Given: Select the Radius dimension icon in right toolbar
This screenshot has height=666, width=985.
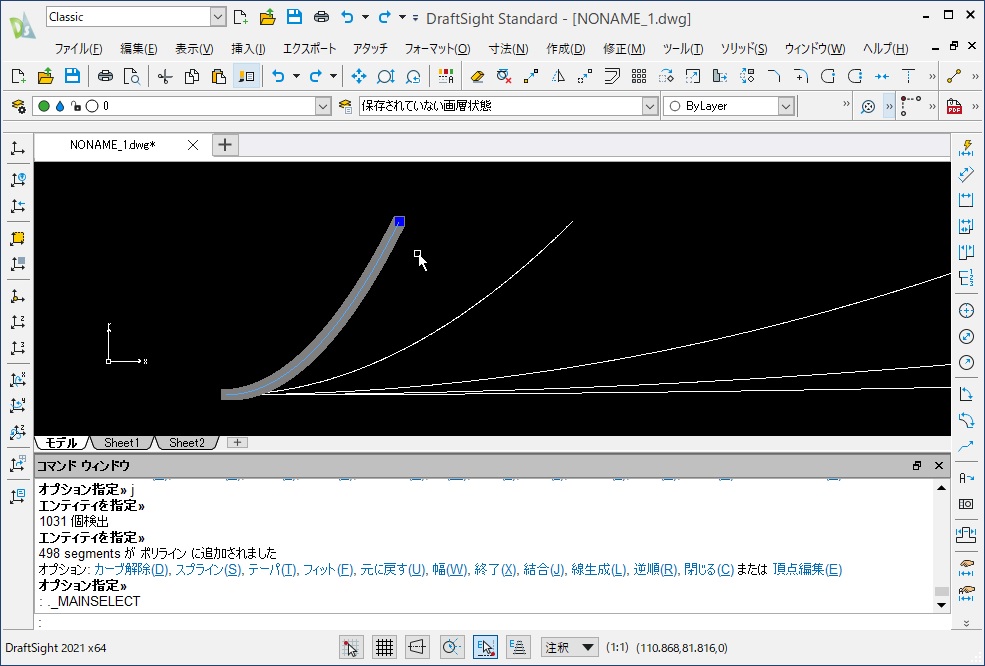Looking at the screenshot, I should click(x=966, y=363).
